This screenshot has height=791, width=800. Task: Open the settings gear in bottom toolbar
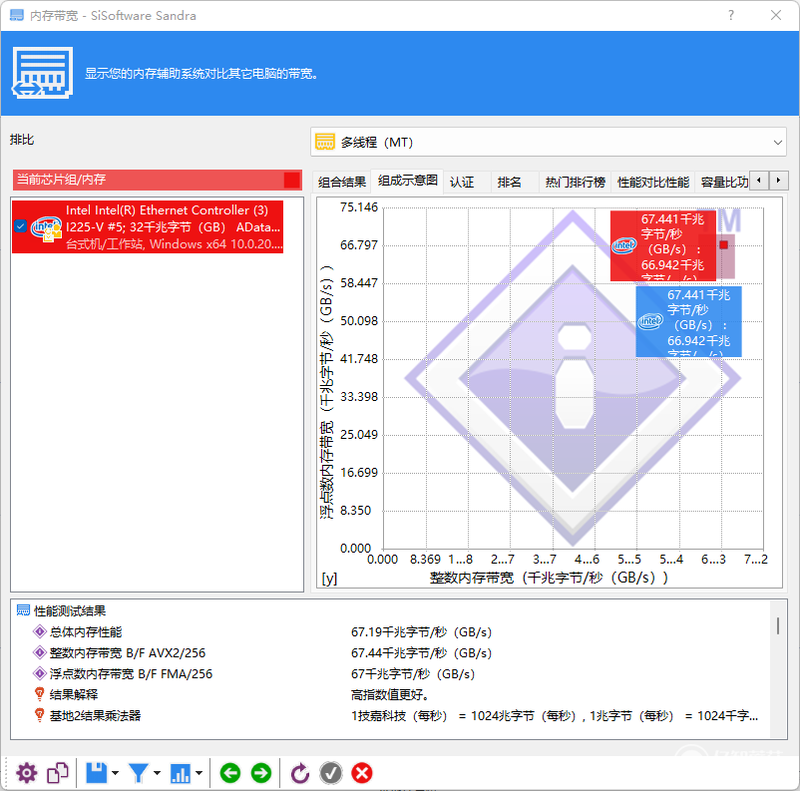click(27, 773)
